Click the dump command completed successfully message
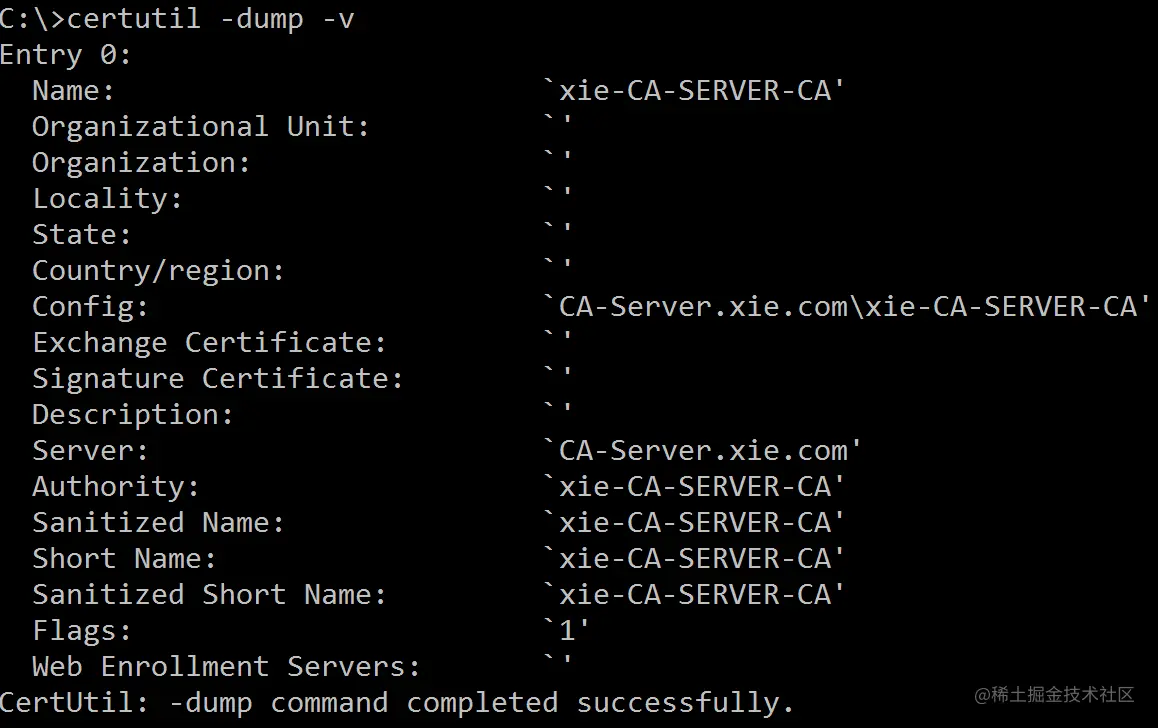Image resolution: width=1158 pixels, height=728 pixels. 397,703
